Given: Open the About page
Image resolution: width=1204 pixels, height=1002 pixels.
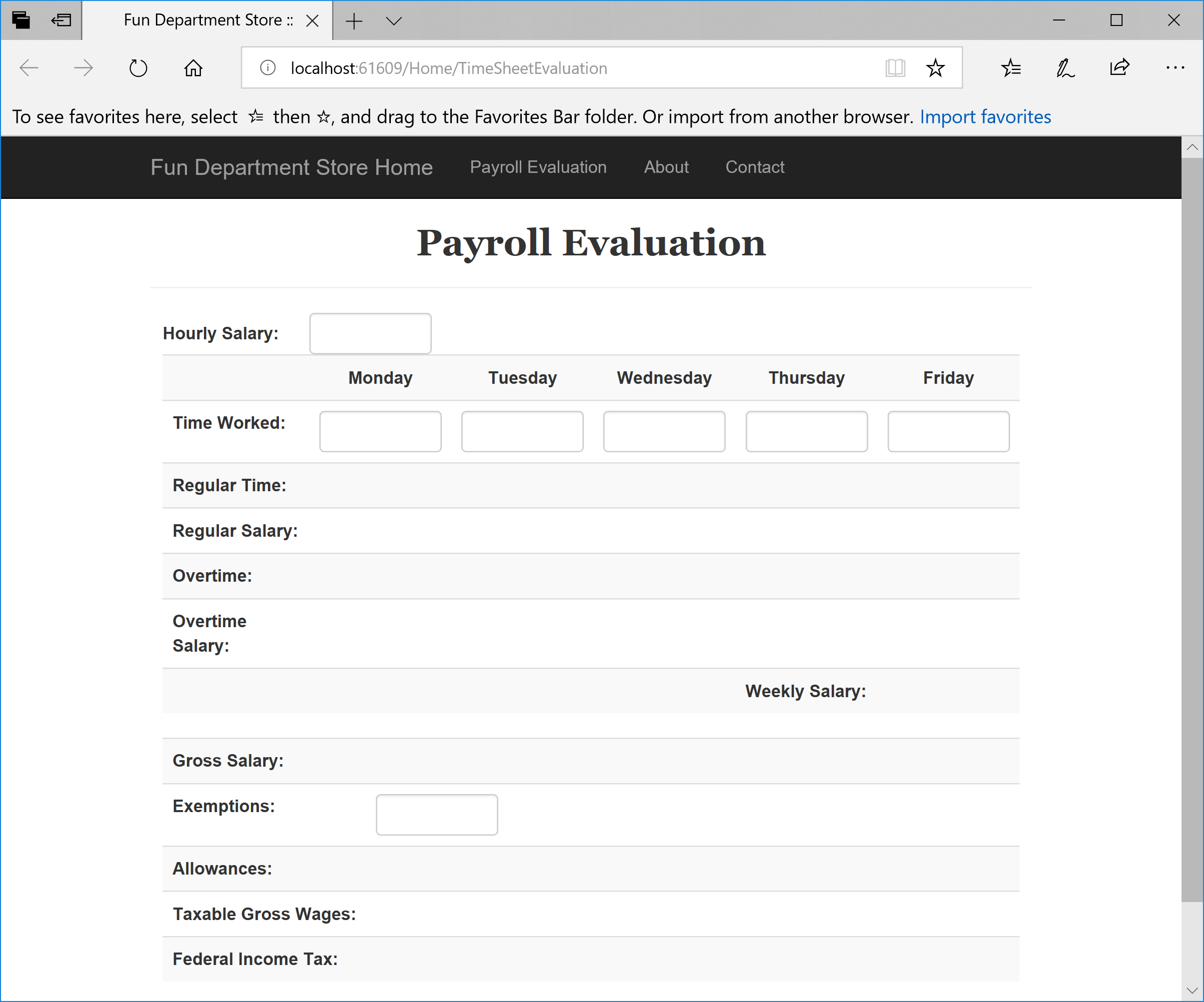Looking at the screenshot, I should point(666,167).
